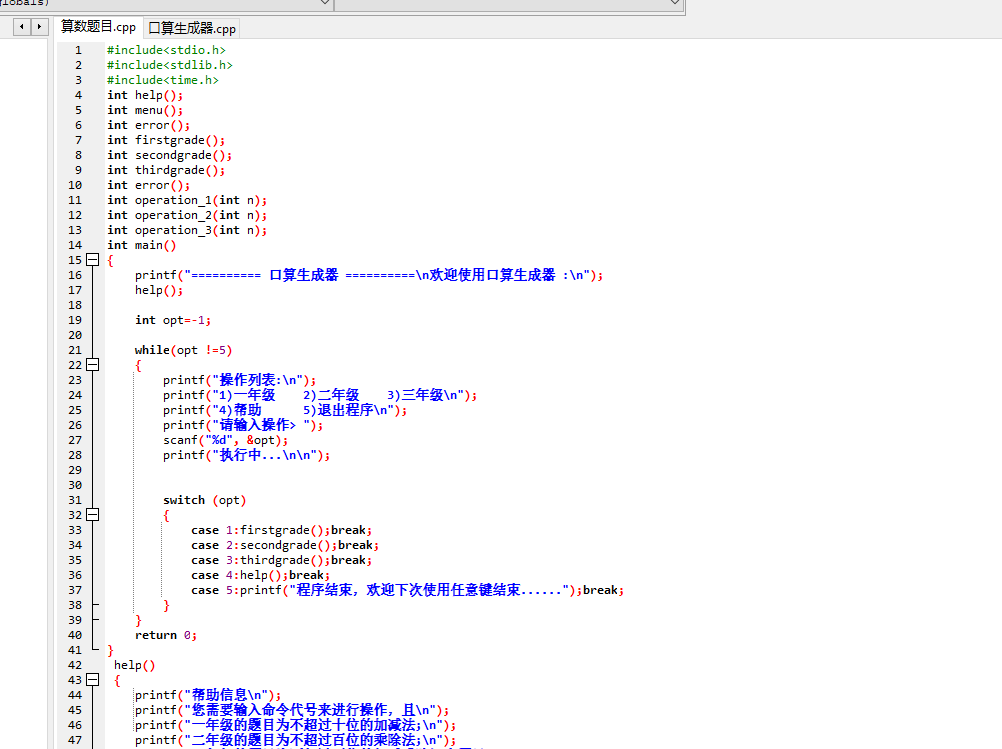The height and width of the screenshot is (749, 1002).
Task: Click the switch (opt) line
Action: (204, 500)
